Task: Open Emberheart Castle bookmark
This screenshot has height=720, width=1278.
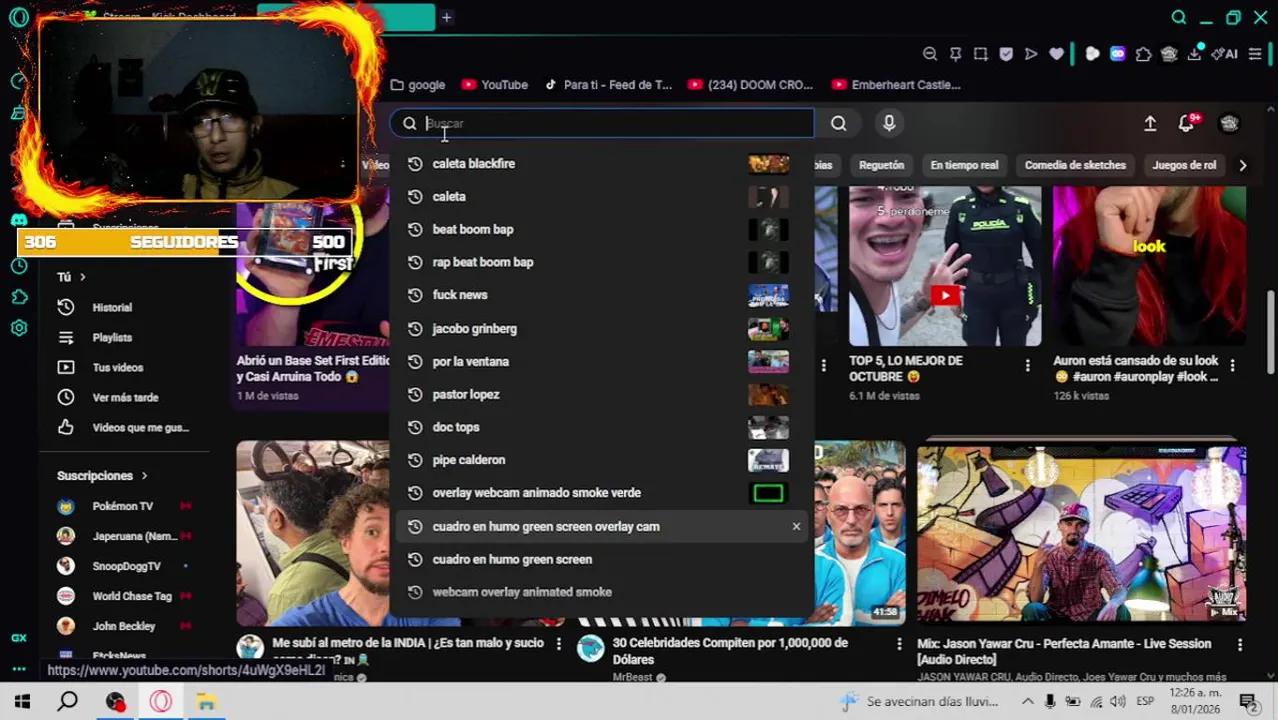Action: [896, 85]
